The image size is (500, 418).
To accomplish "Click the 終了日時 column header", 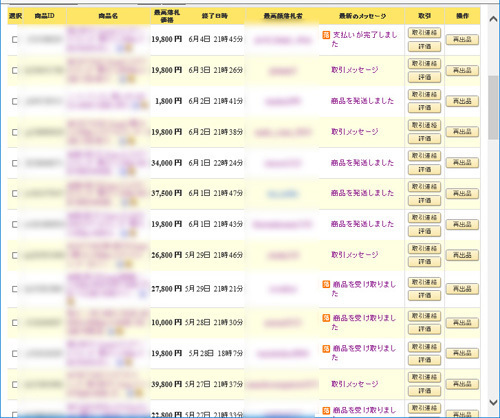I will 215,16.
